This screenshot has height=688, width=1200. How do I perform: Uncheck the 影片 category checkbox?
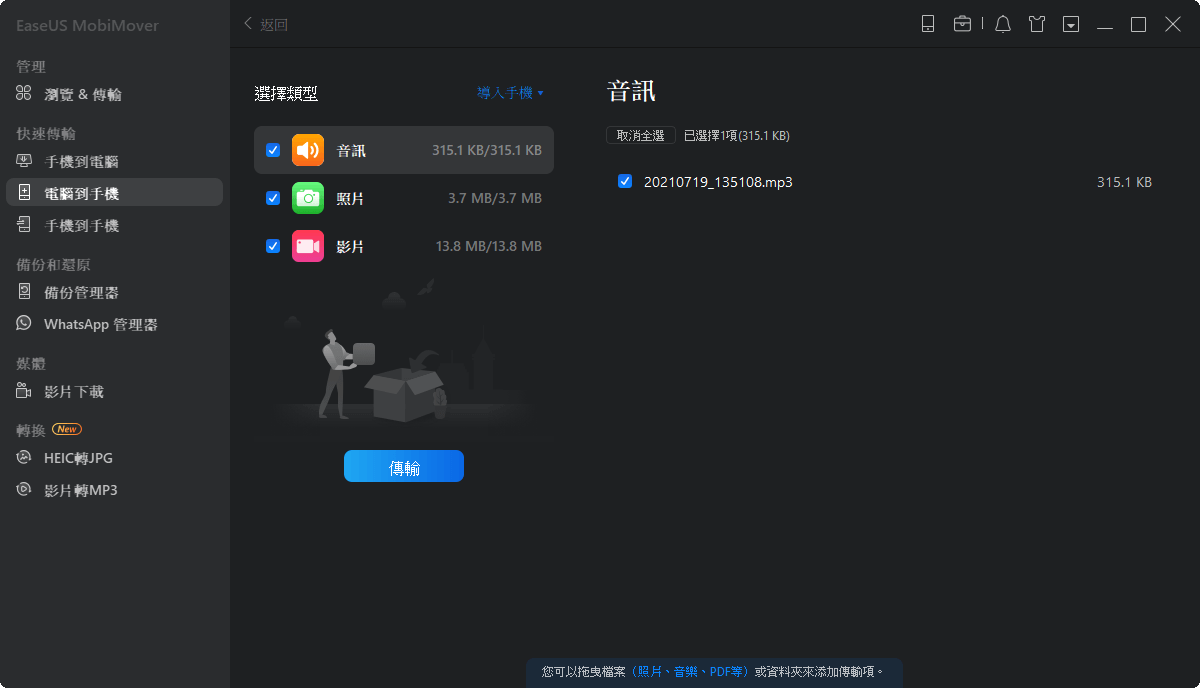273,247
